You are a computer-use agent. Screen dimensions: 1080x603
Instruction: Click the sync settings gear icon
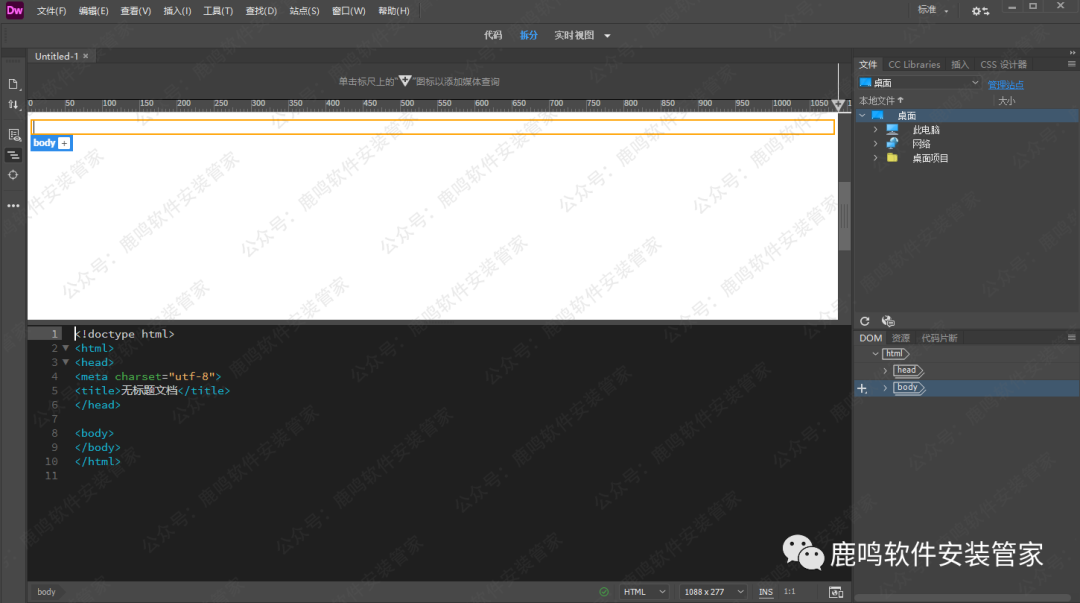coord(980,11)
